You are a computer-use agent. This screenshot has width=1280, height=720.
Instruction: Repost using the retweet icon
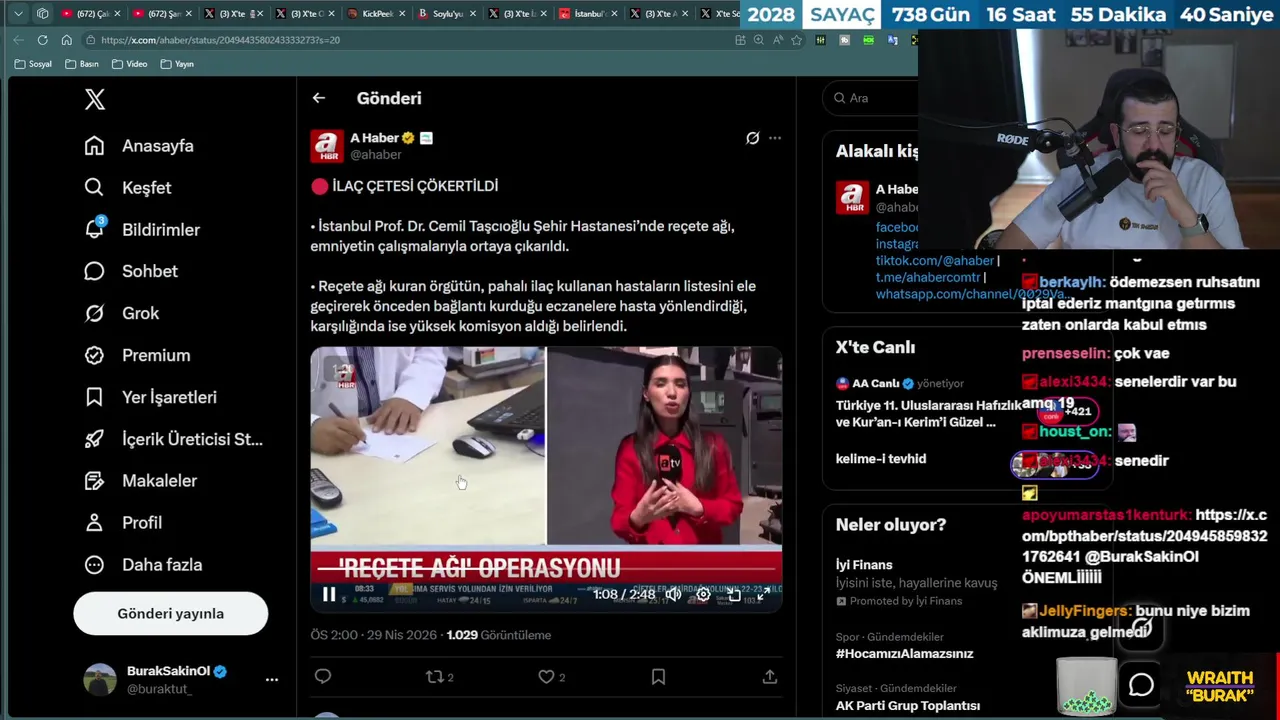point(434,677)
